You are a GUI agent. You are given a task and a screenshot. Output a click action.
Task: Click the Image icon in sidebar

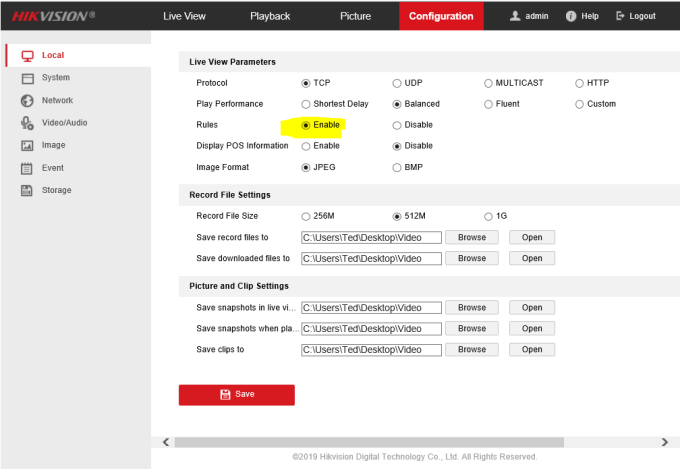click(28, 145)
